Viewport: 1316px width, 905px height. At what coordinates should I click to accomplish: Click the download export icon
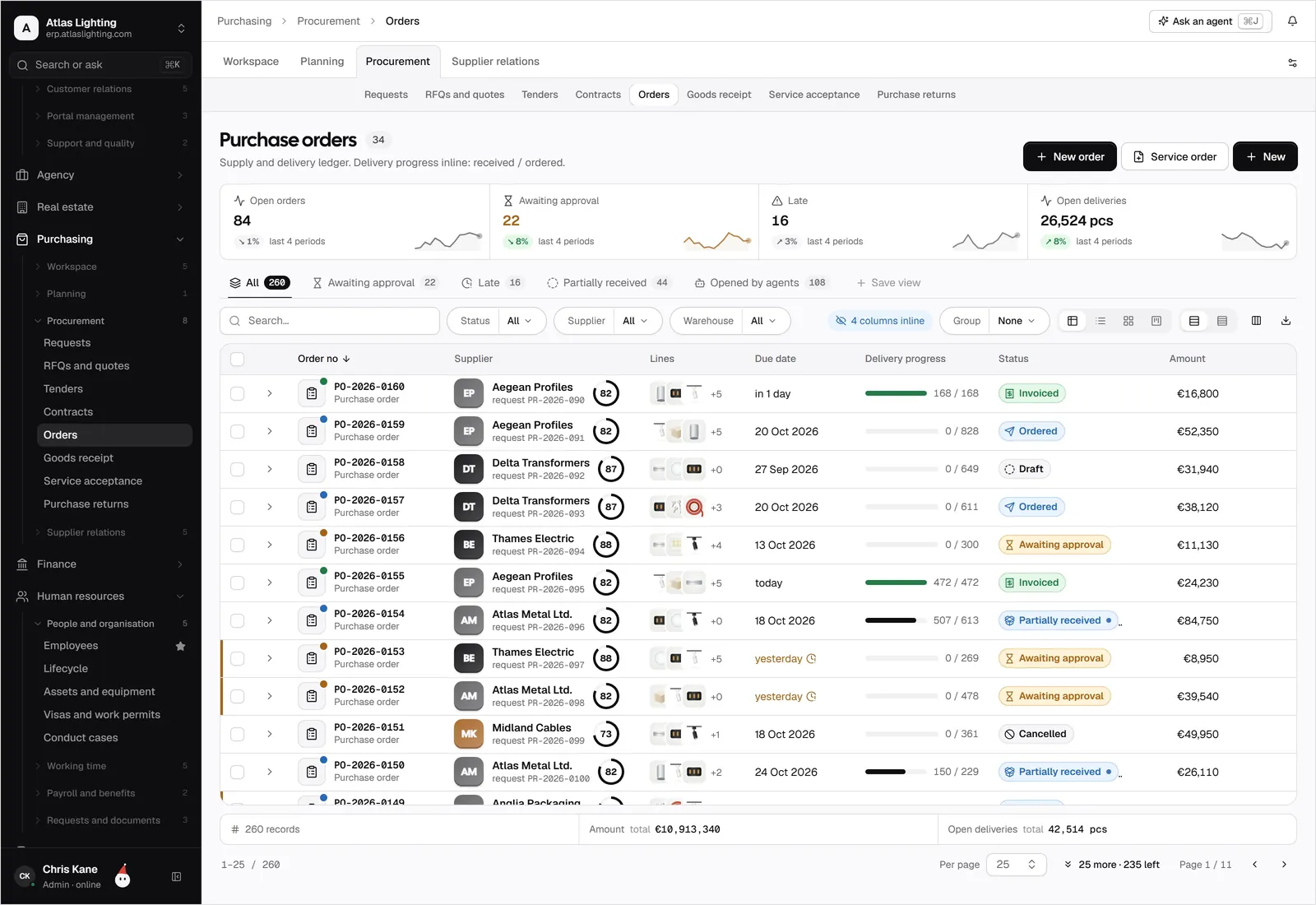[1286, 321]
